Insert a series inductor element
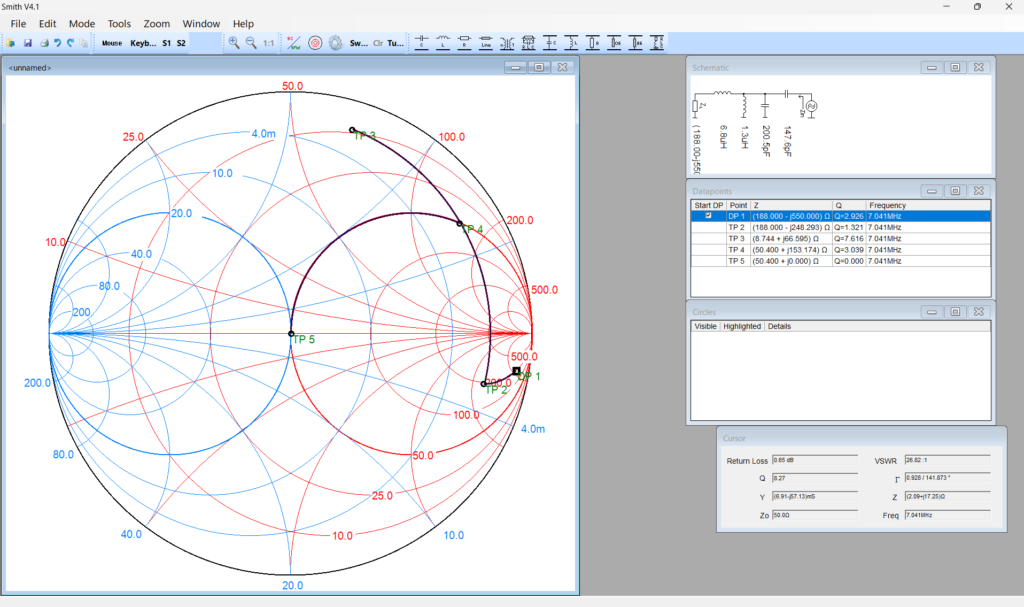Viewport: 1024px width, 607px height. pyautogui.click(x=443, y=43)
